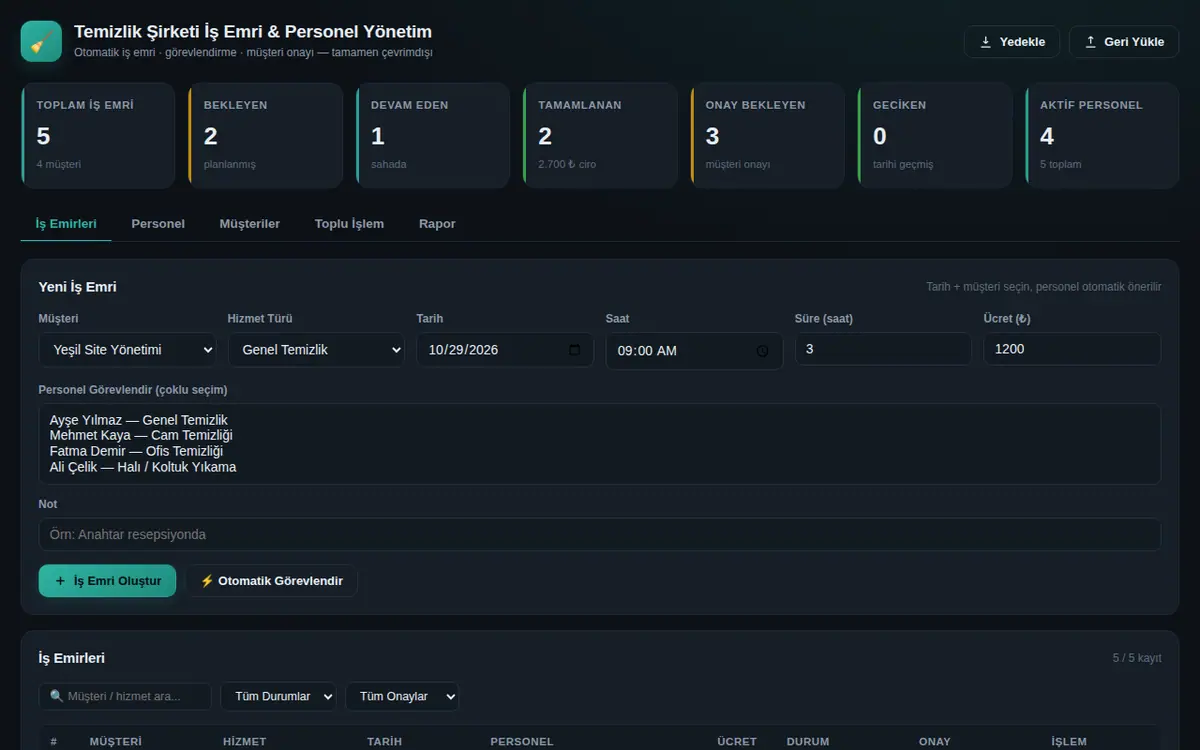
Task: Click the Bekleyen stat card
Action: [x=265, y=135]
